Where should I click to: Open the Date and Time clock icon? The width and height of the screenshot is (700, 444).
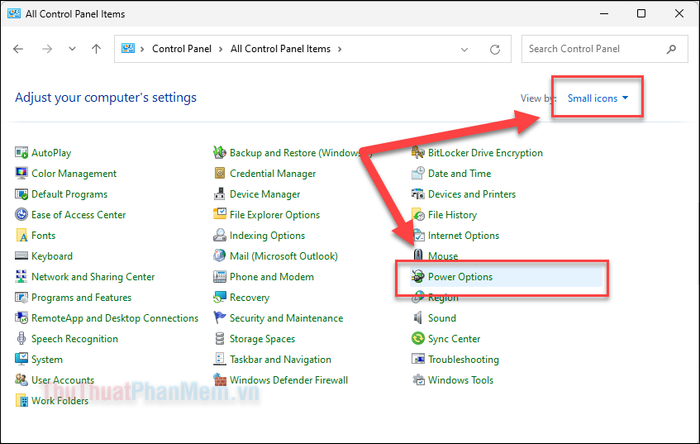click(x=418, y=173)
